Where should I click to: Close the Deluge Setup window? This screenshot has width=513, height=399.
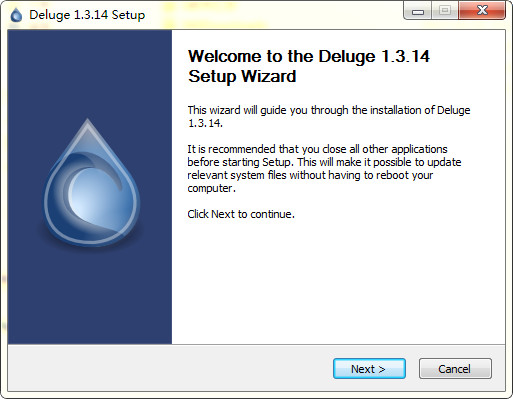pyautogui.click(x=482, y=10)
